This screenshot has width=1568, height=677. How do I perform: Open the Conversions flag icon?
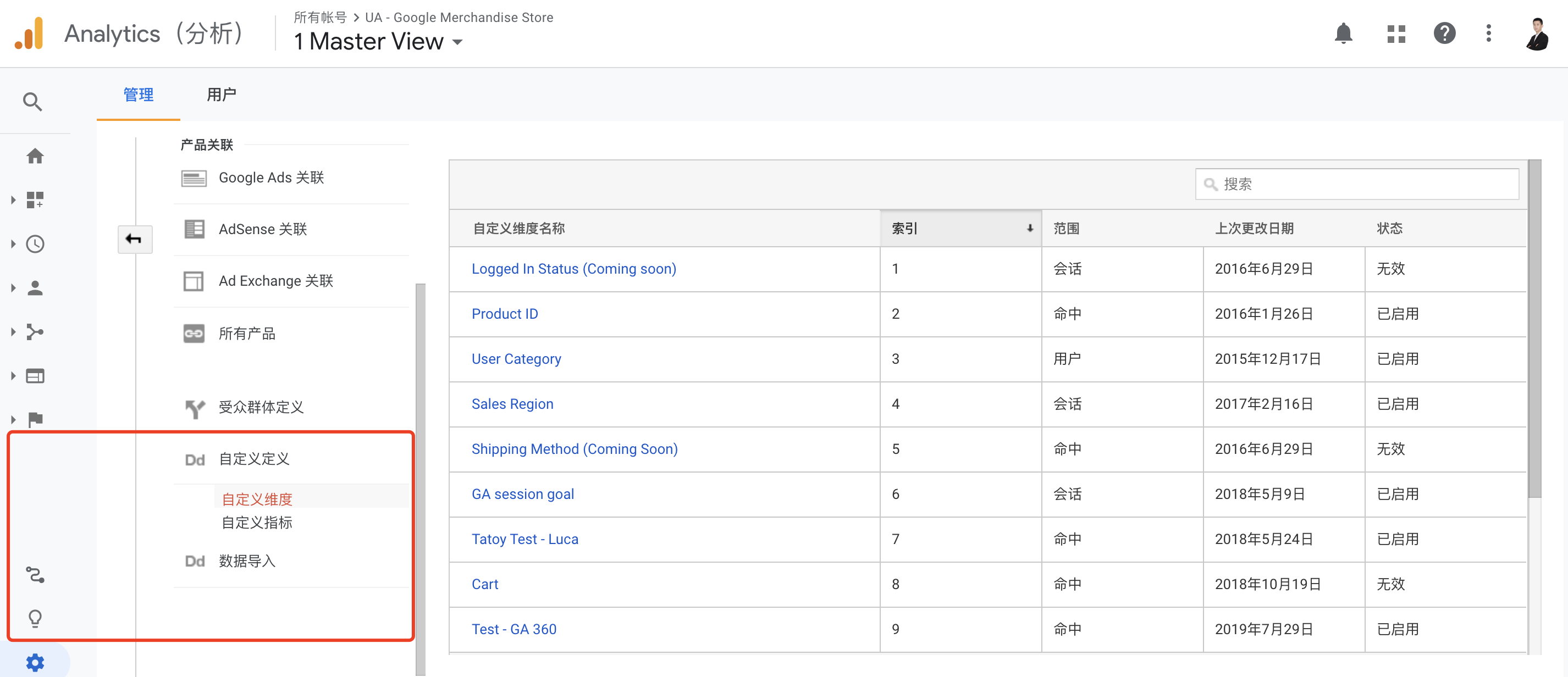point(35,420)
